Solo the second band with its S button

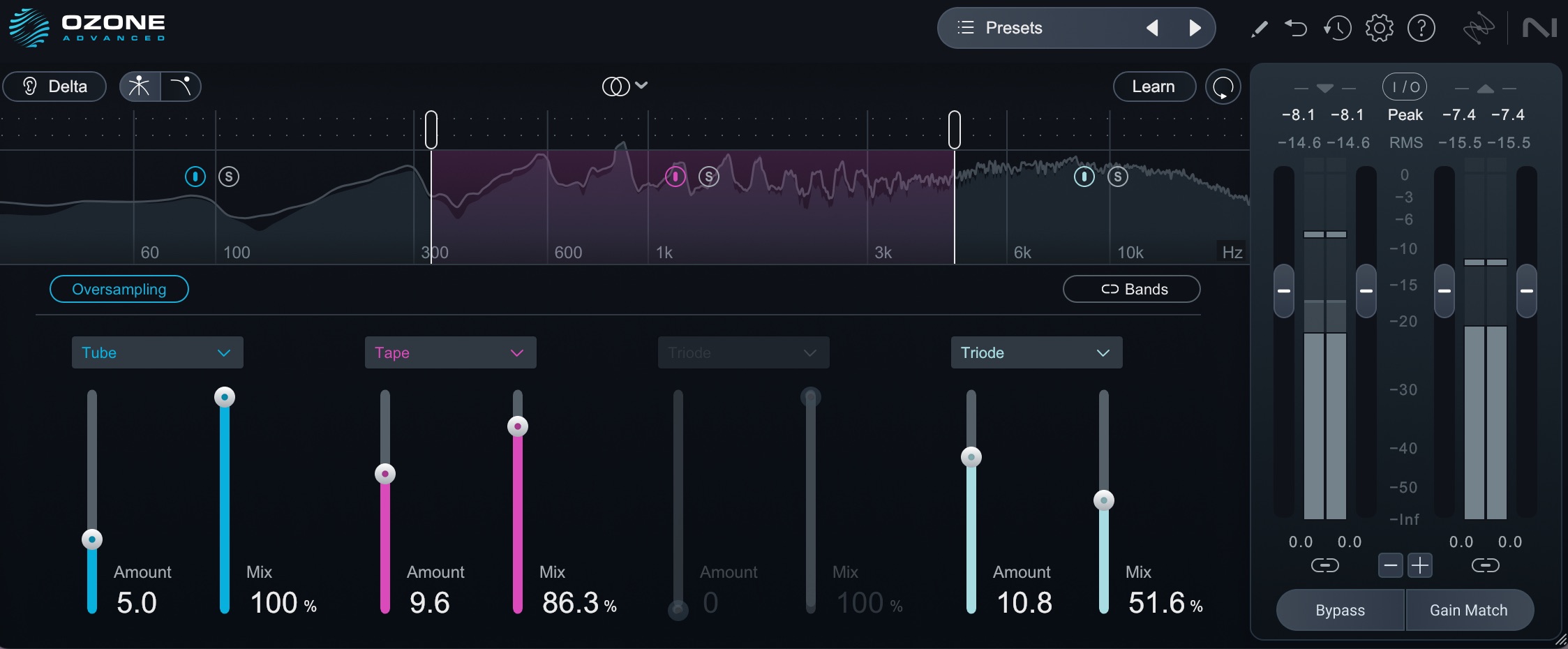click(x=709, y=177)
